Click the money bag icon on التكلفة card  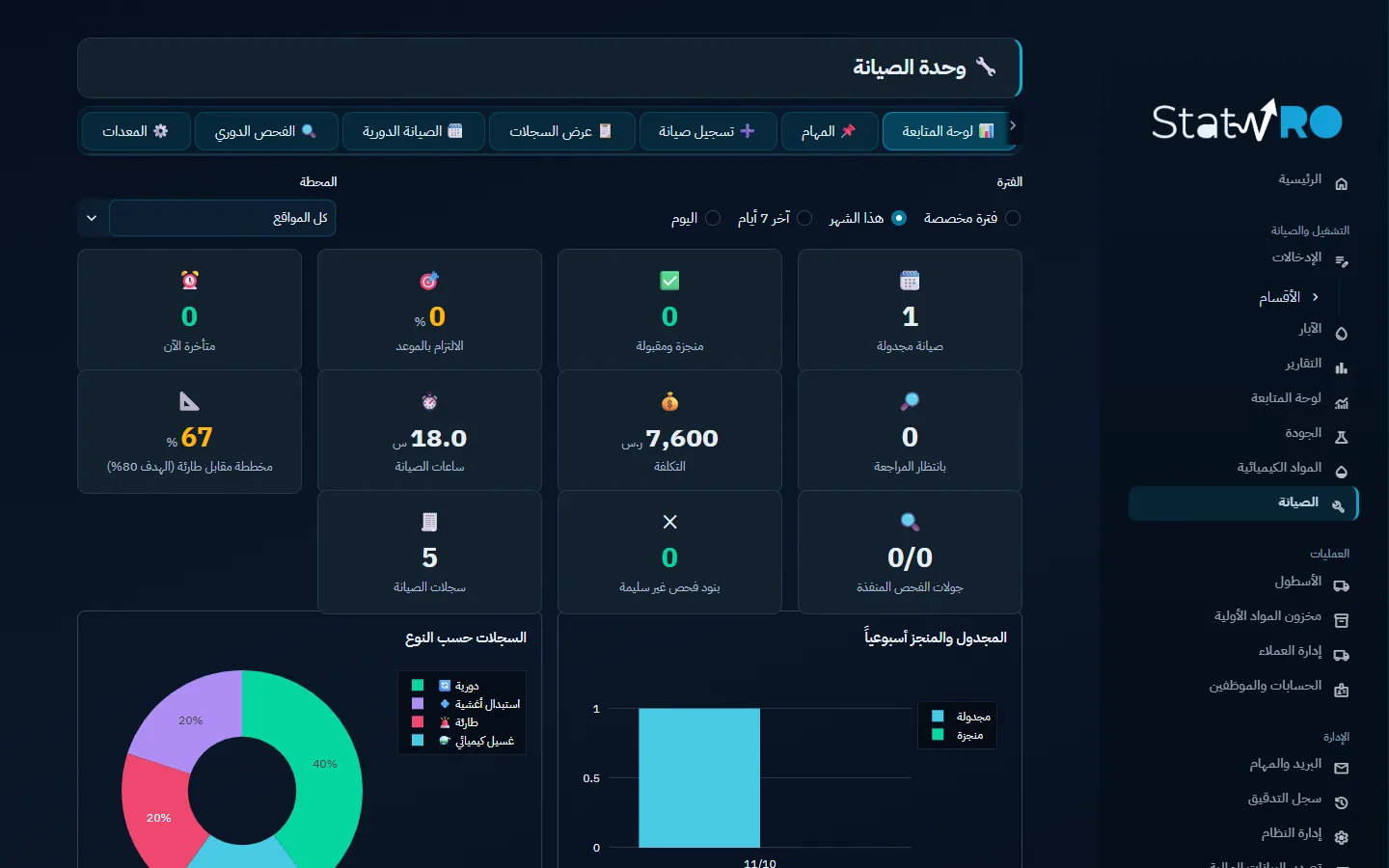[x=669, y=401]
